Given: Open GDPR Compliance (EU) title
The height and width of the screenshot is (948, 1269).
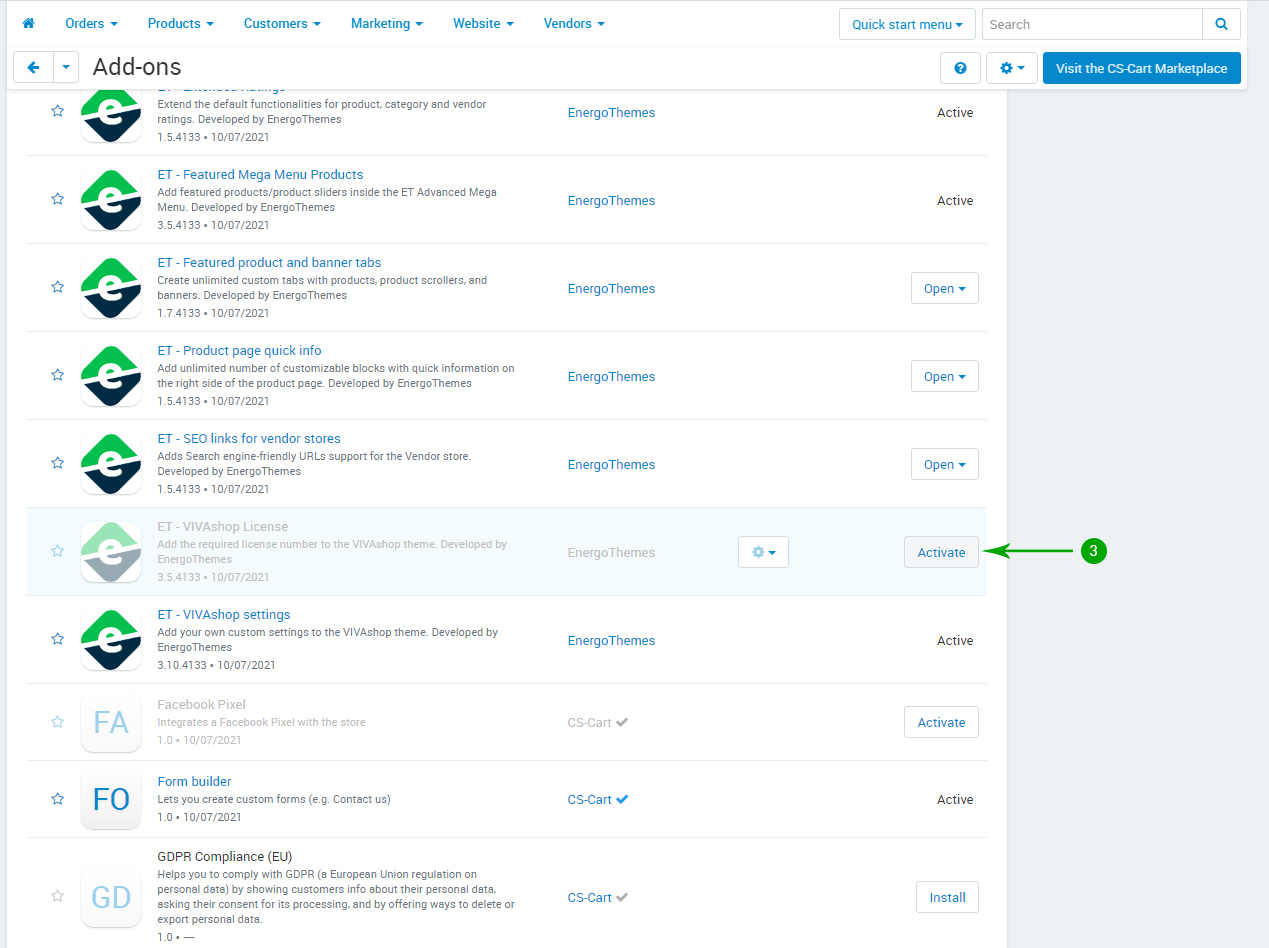Looking at the screenshot, I should (x=225, y=856).
